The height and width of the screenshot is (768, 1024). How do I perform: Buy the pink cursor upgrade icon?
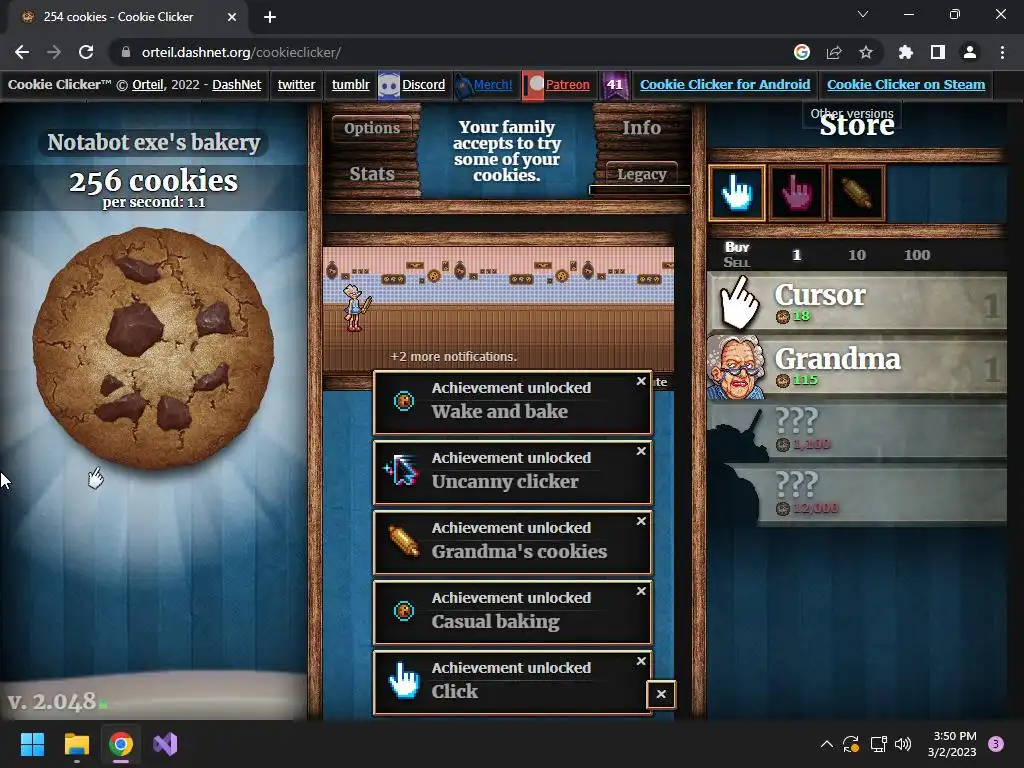pyautogui.click(x=796, y=193)
